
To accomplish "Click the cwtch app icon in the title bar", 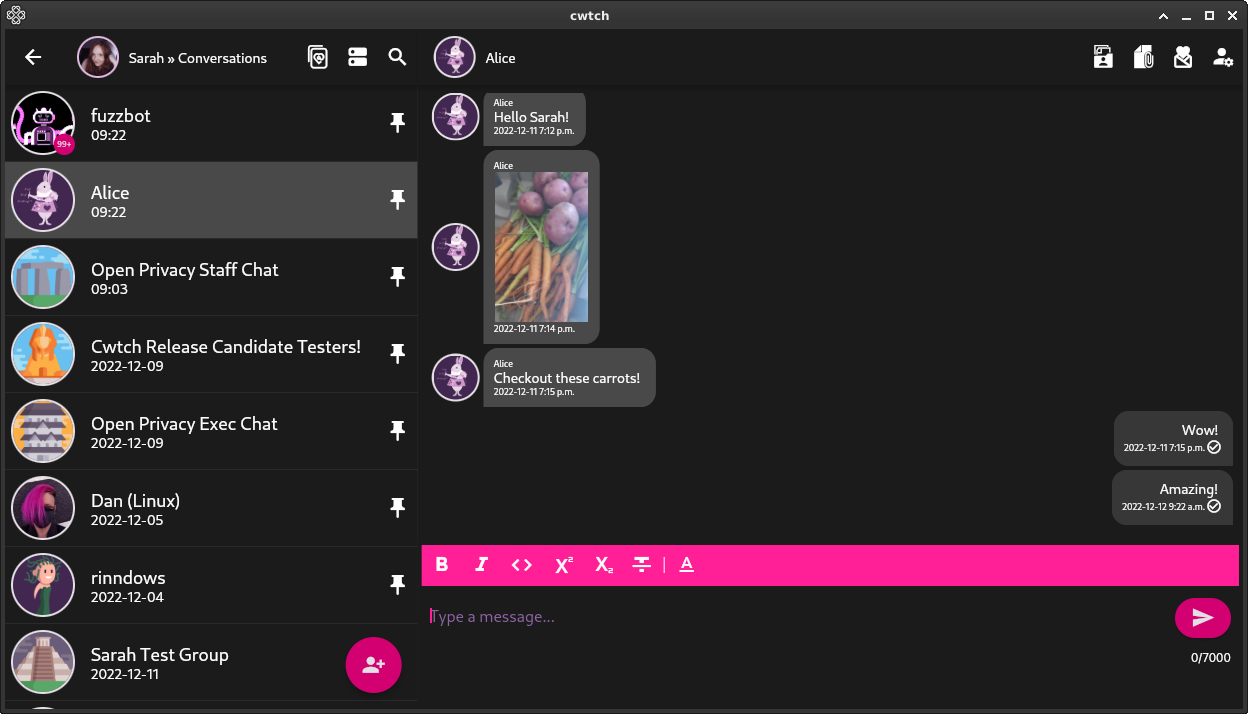I will click(16, 15).
